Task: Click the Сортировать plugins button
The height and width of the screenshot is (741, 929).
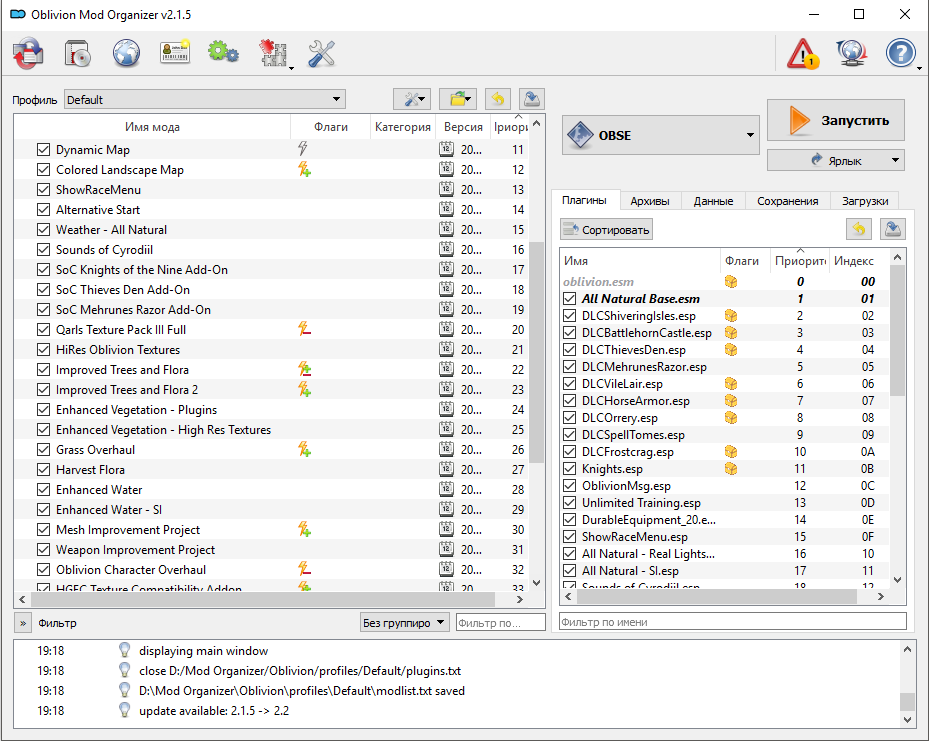Action: pos(606,229)
